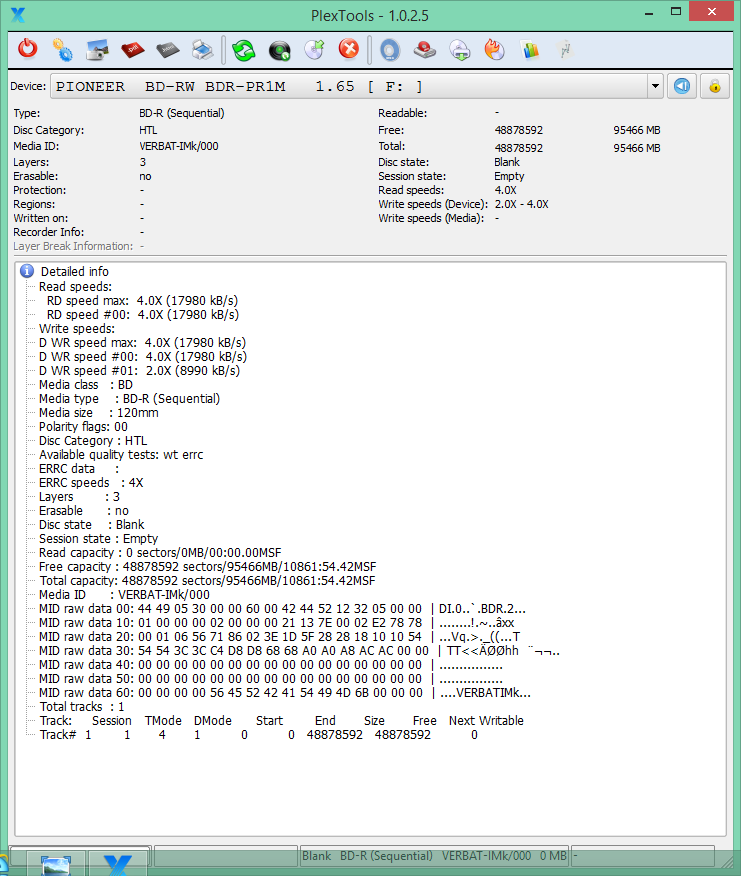Select the Read speeds tree node
Viewport: 741px width, 876px height.
tap(75, 287)
